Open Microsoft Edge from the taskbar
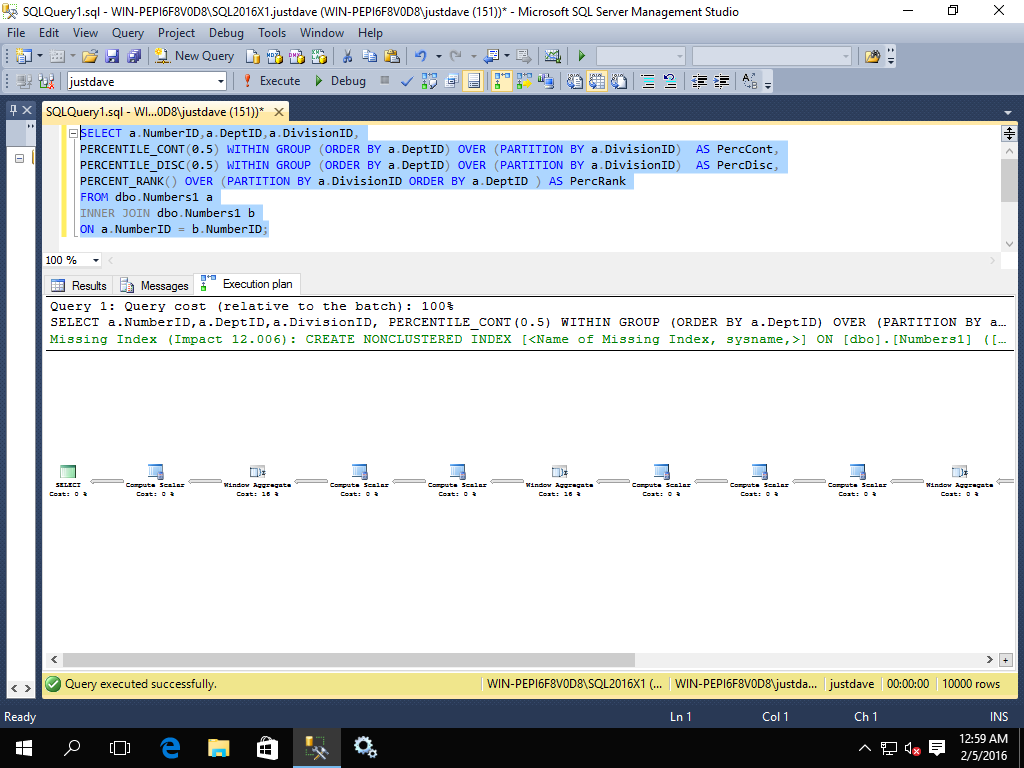1024x768 pixels. pyautogui.click(x=169, y=747)
